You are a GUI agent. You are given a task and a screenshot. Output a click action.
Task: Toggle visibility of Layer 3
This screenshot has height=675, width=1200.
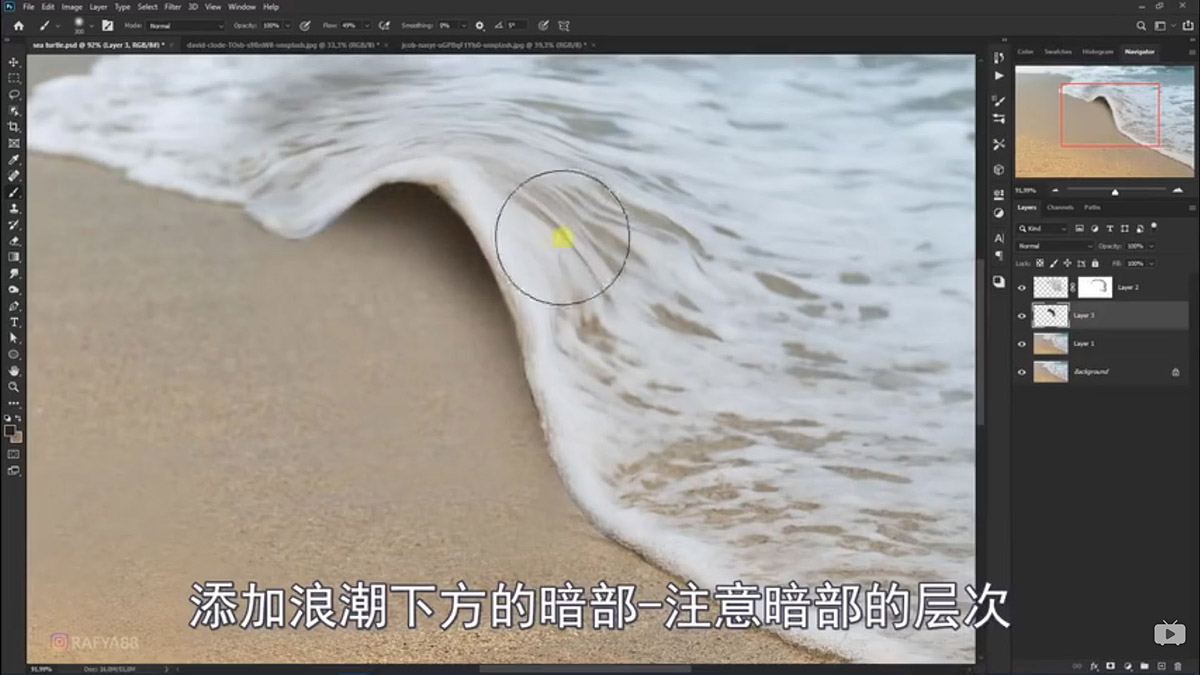point(1021,316)
